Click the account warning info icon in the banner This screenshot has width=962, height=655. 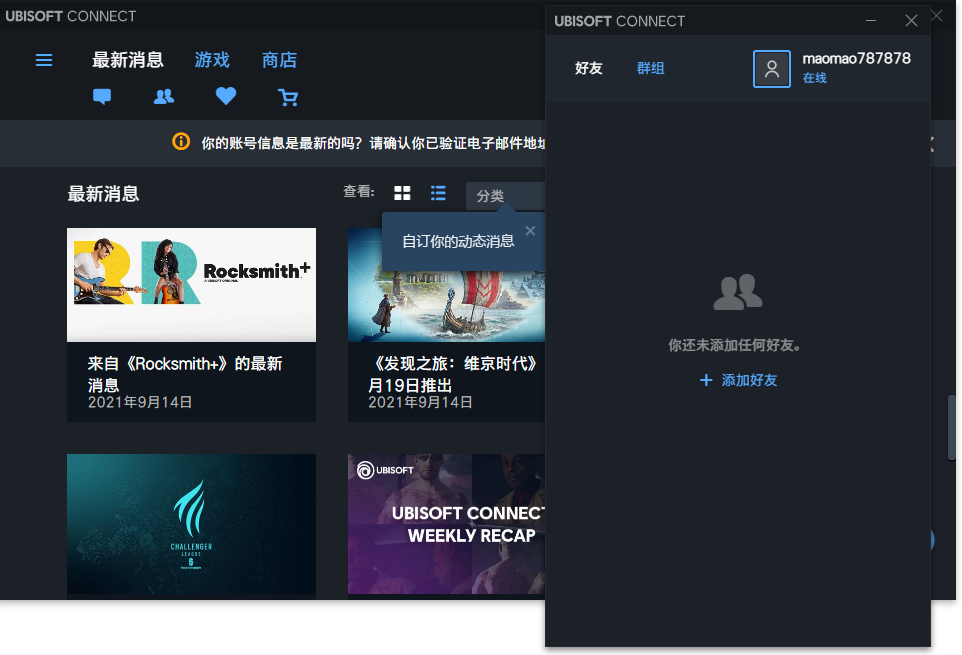pos(181,142)
